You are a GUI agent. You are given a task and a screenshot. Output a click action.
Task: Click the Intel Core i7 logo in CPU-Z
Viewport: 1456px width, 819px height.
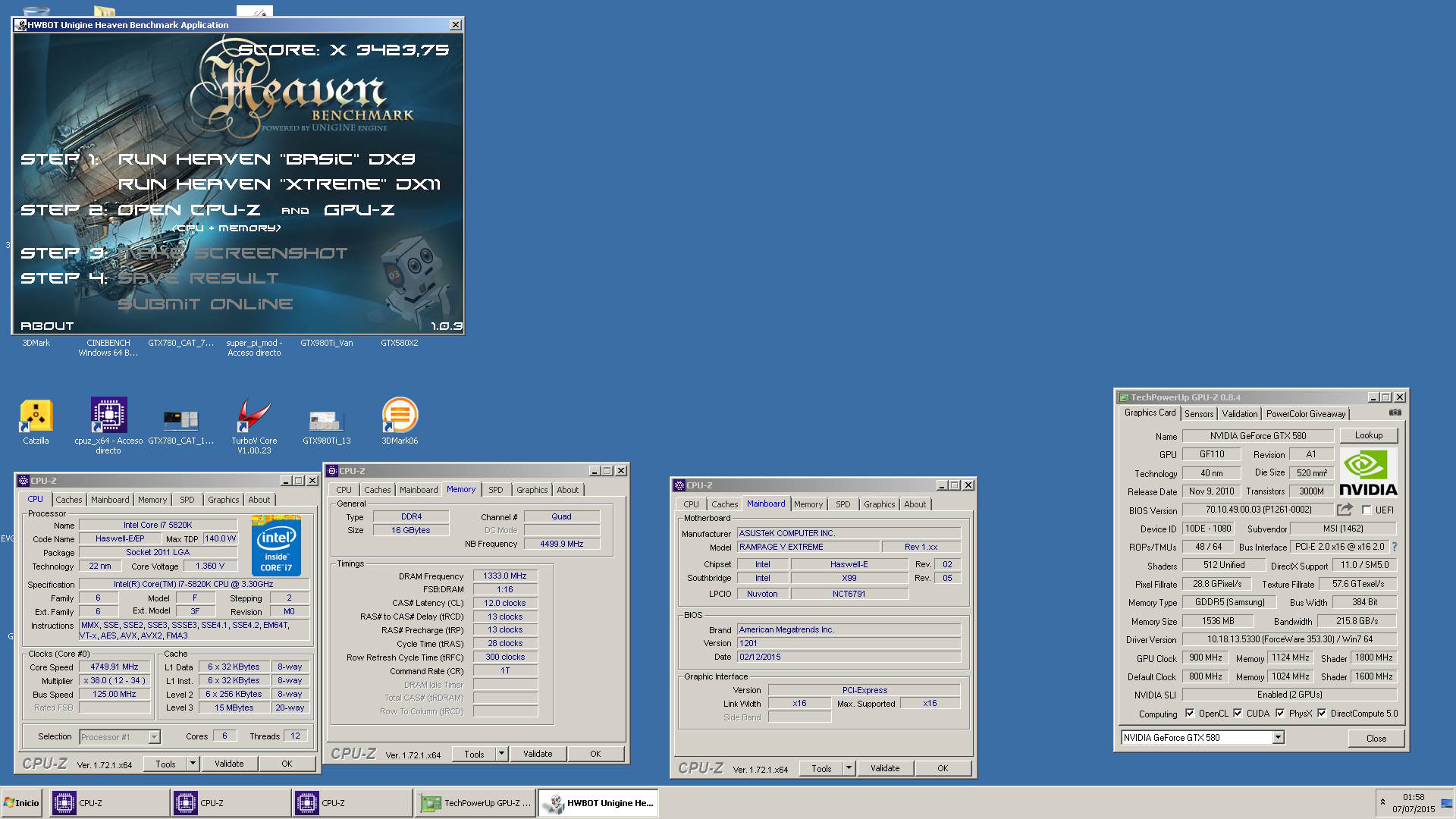(x=276, y=545)
